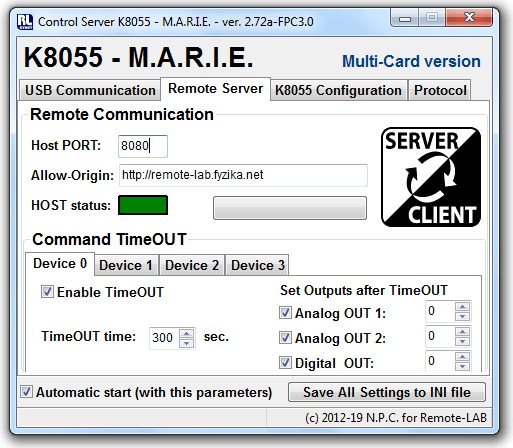The image size is (513, 448).
Task: Switch to Device 2 tab
Action: 192,265
